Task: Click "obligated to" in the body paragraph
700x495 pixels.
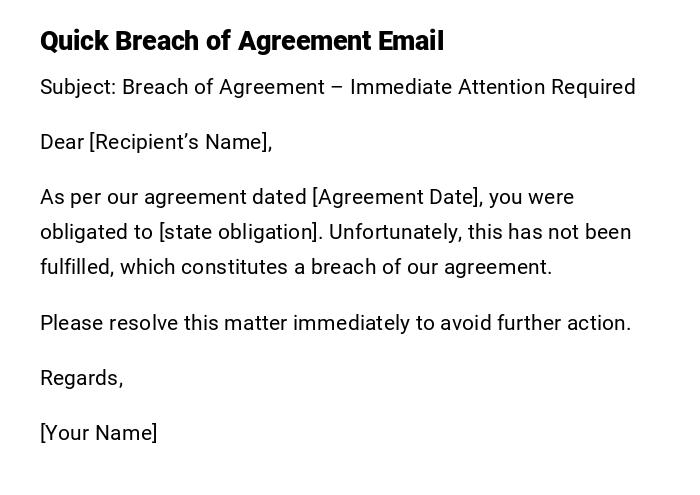Action: pyautogui.click(x=96, y=232)
